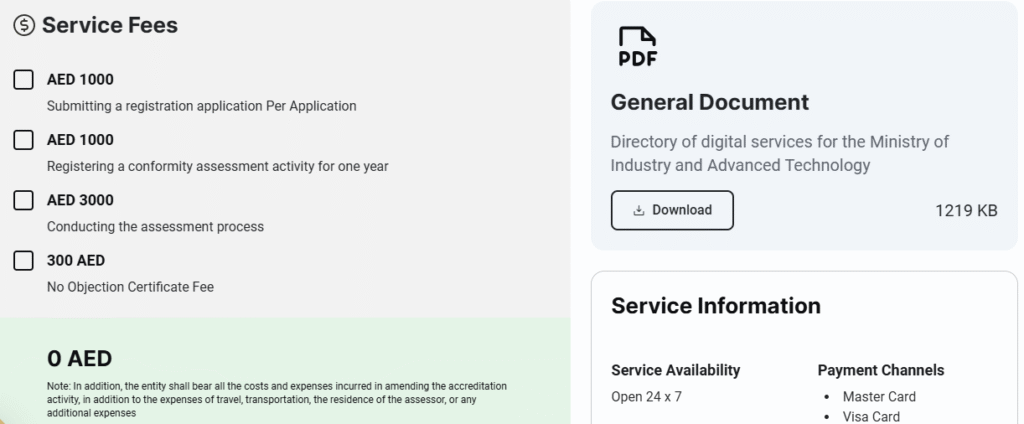Select the 300 AED No Objection Certificate checkbox

pyautogui.click(x=23, y=261)
